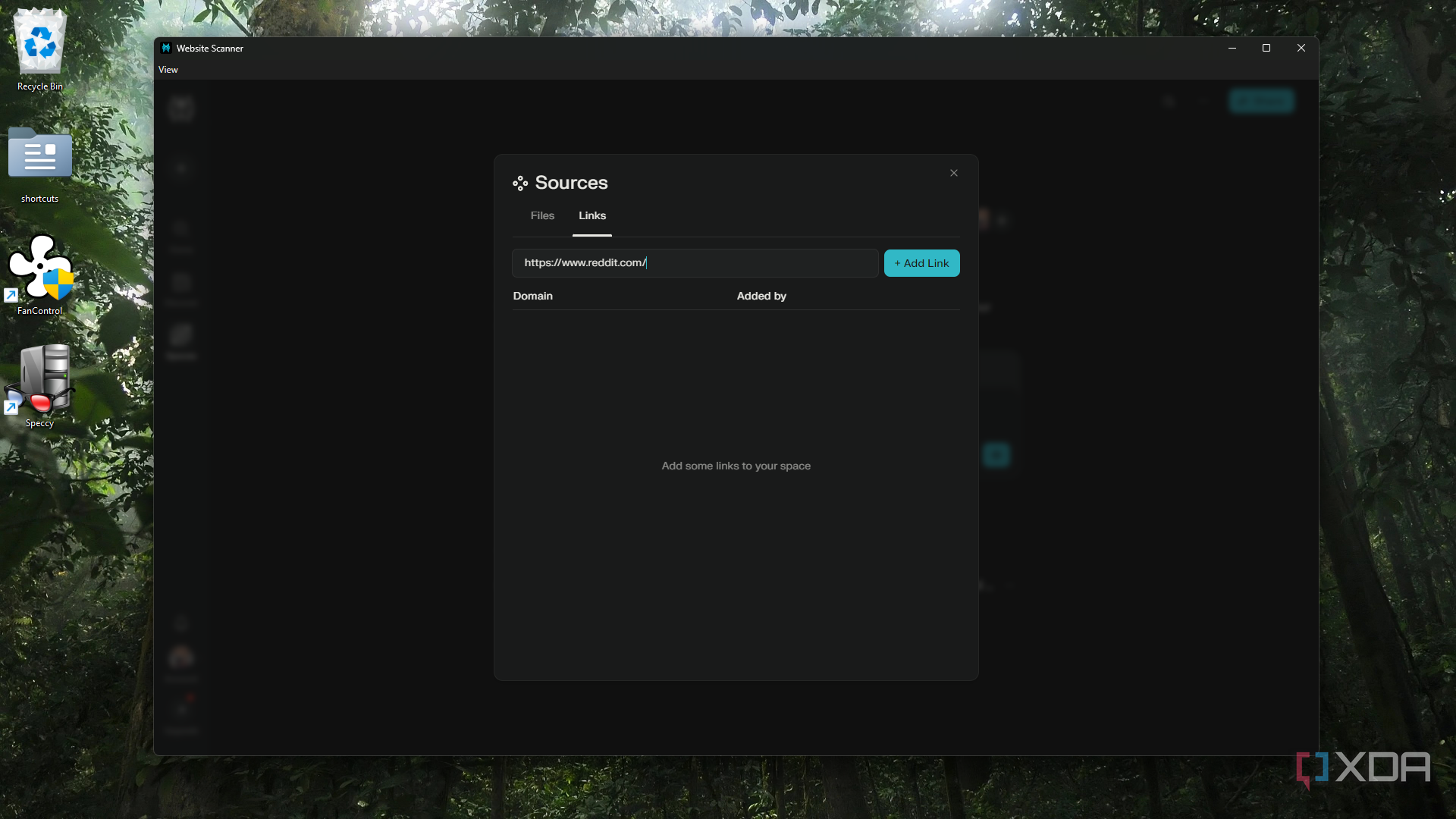Select the Speccy desktop shortcut
Viewport: 1456px width, 819px height.
click(x=40, y=386)
